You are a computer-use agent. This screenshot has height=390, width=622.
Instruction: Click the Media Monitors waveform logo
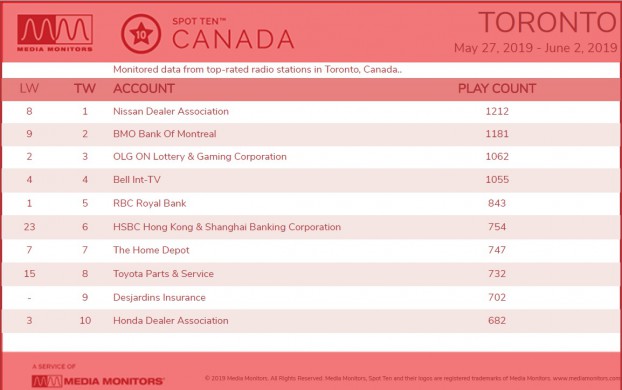[55, 33]
